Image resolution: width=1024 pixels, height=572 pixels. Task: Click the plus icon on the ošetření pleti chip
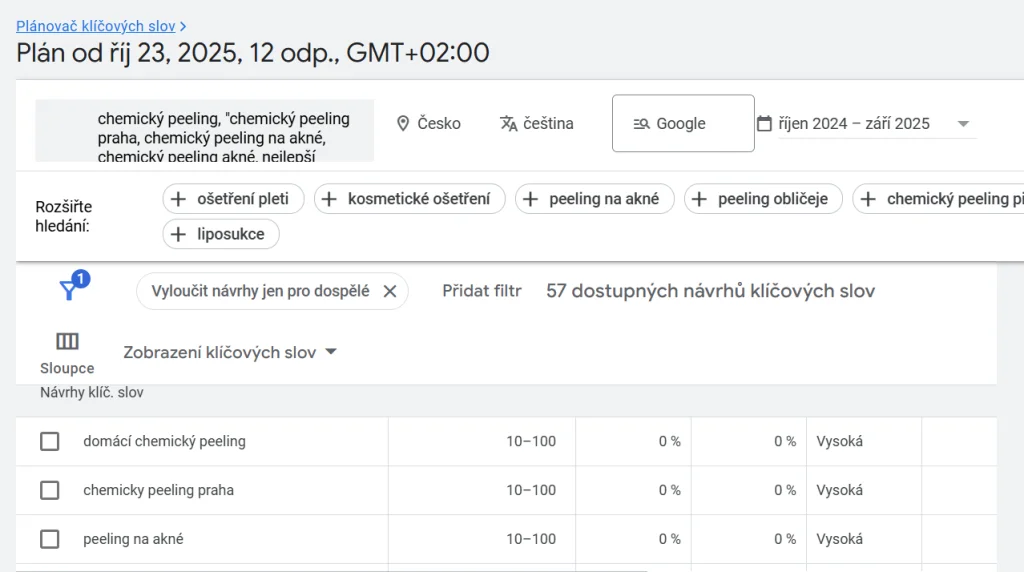click(x=178, y=199)
